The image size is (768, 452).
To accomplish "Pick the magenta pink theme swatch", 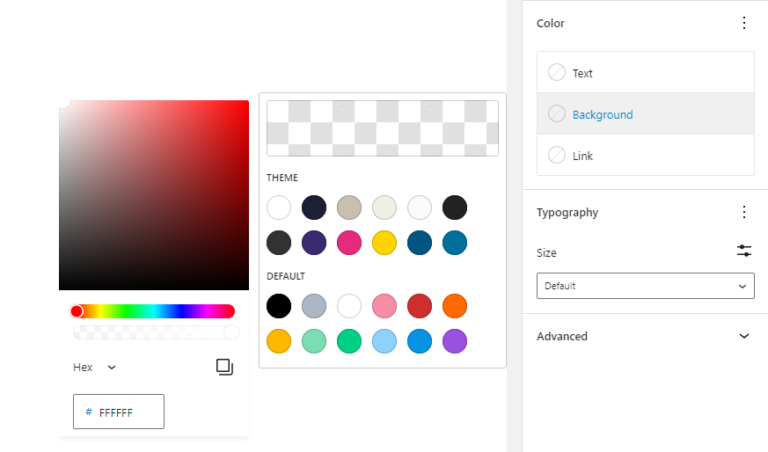I will coord(349,243).
